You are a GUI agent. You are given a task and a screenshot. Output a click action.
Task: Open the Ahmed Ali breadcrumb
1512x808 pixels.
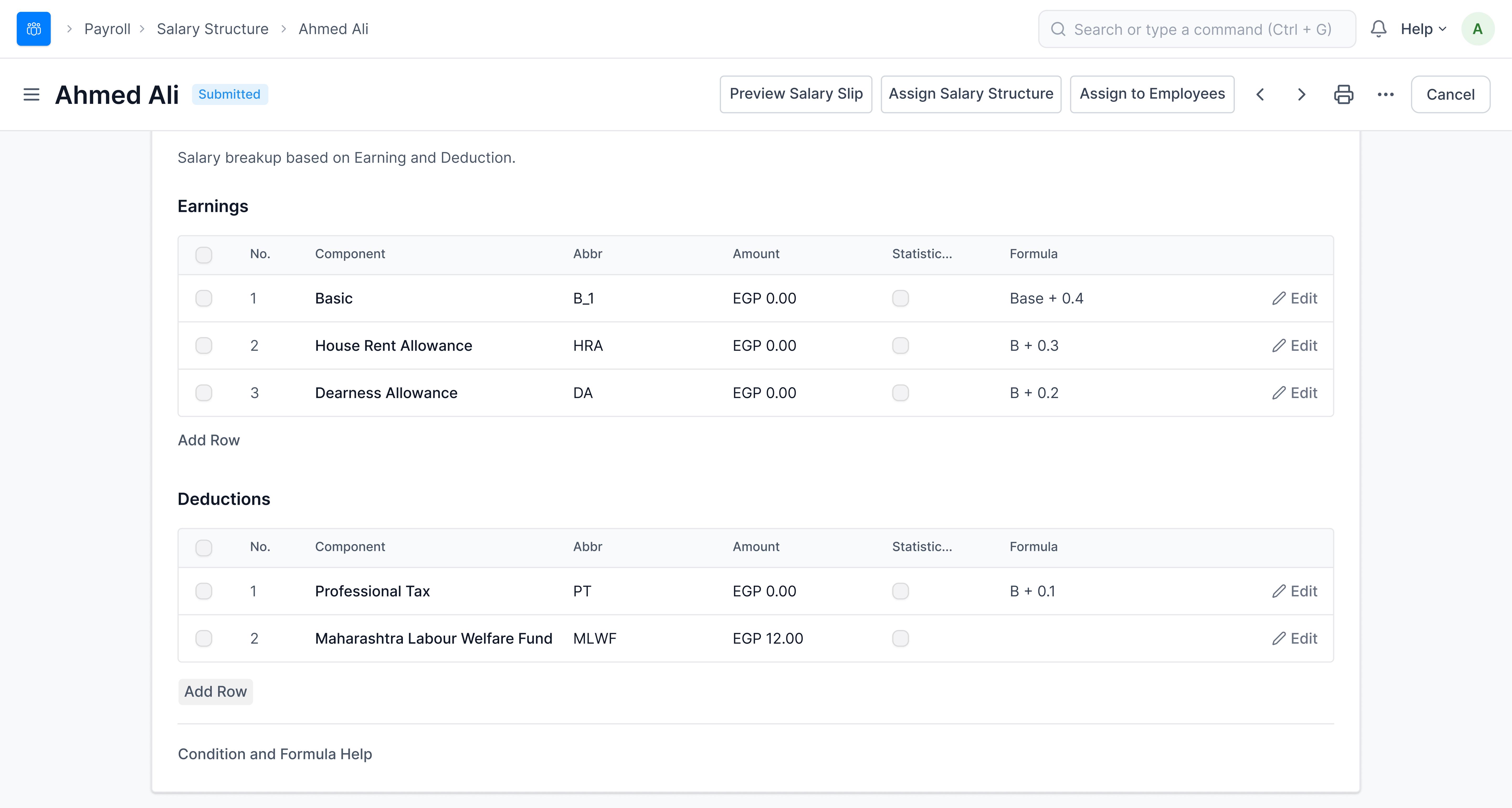coord(333,29)
